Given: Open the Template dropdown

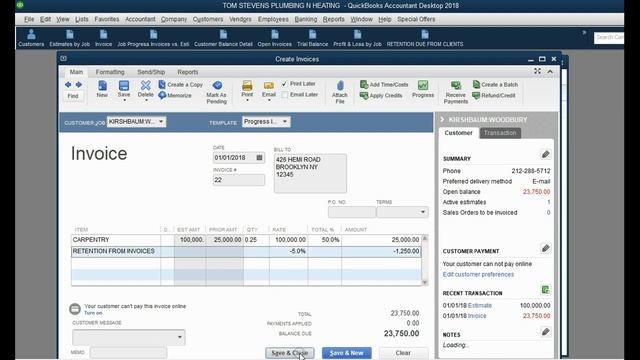Looking at the screenshot, I should 285,122.
